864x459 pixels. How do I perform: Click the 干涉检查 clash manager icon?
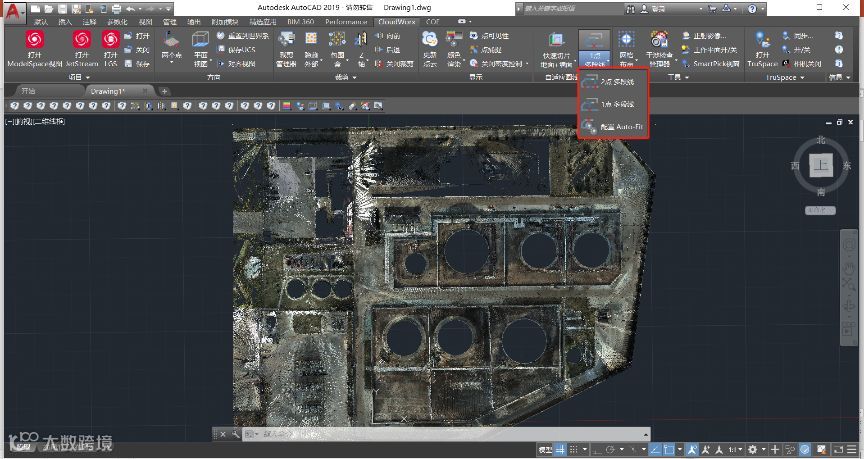(659, 42)
